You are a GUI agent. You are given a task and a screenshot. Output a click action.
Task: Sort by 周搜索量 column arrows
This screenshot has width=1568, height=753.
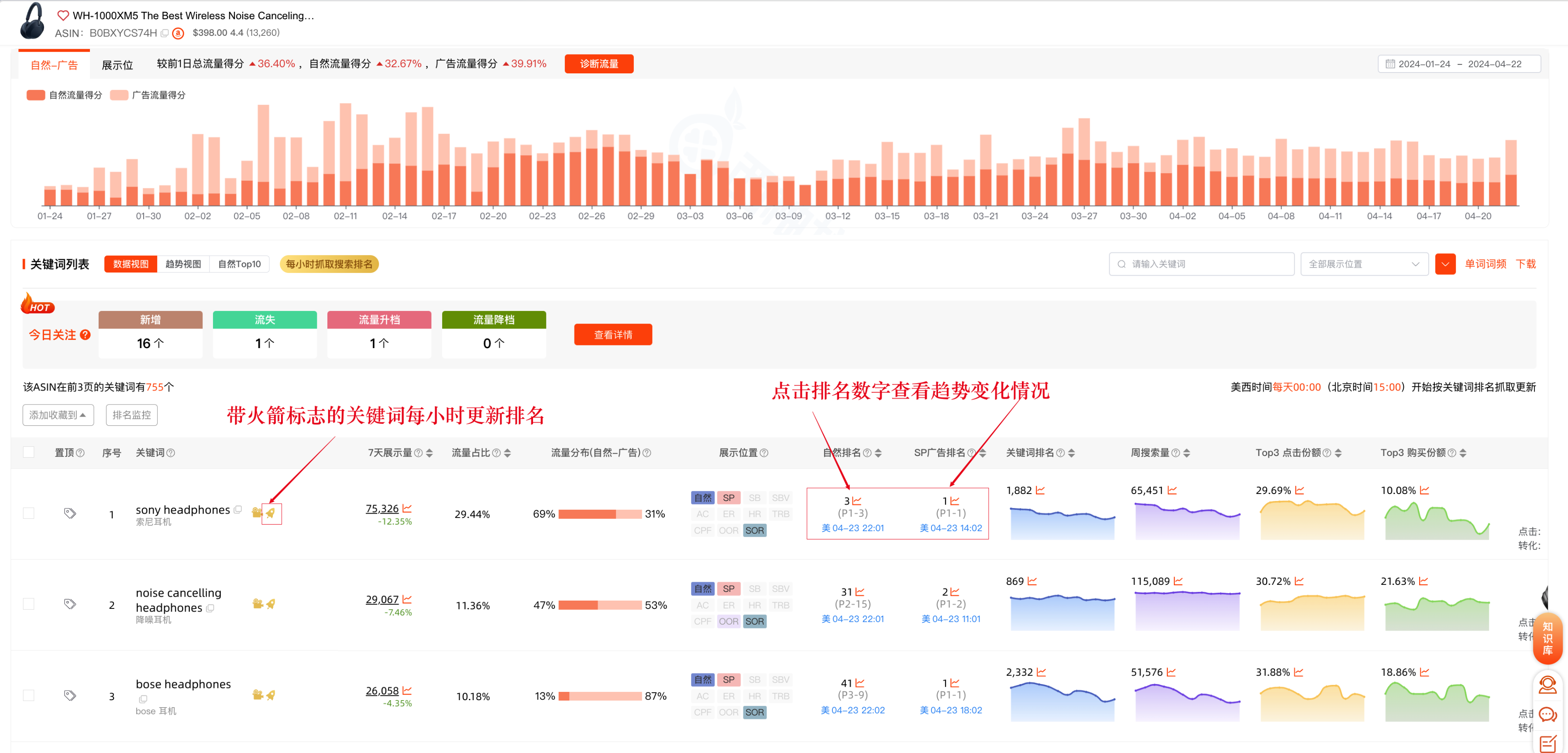click(1186, 452)
